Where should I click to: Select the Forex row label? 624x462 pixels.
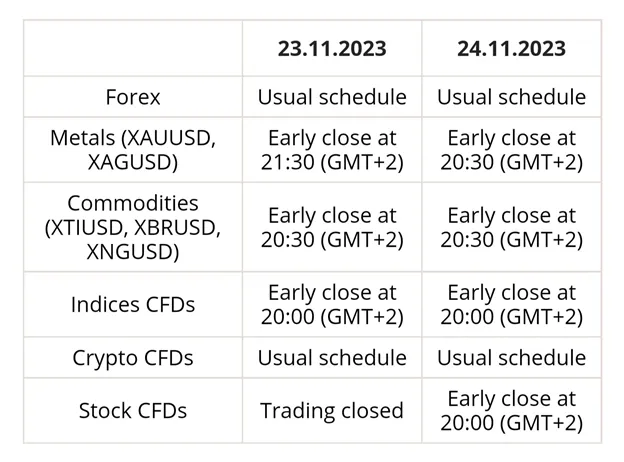(133, 97)
